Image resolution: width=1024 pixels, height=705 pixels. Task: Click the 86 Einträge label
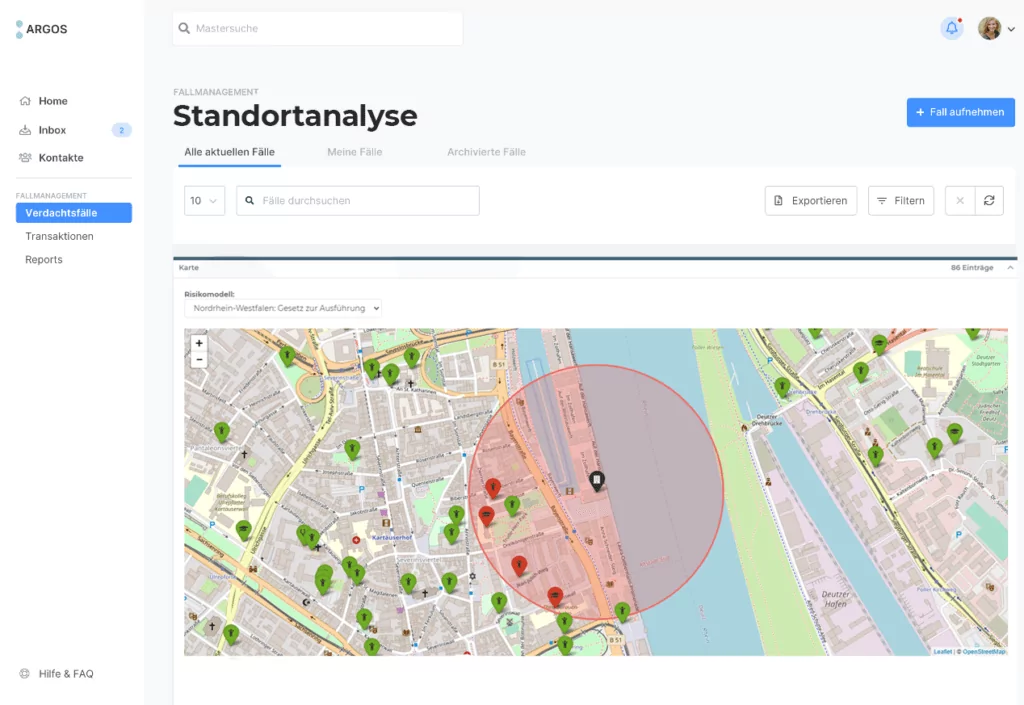tap(972, 268)
